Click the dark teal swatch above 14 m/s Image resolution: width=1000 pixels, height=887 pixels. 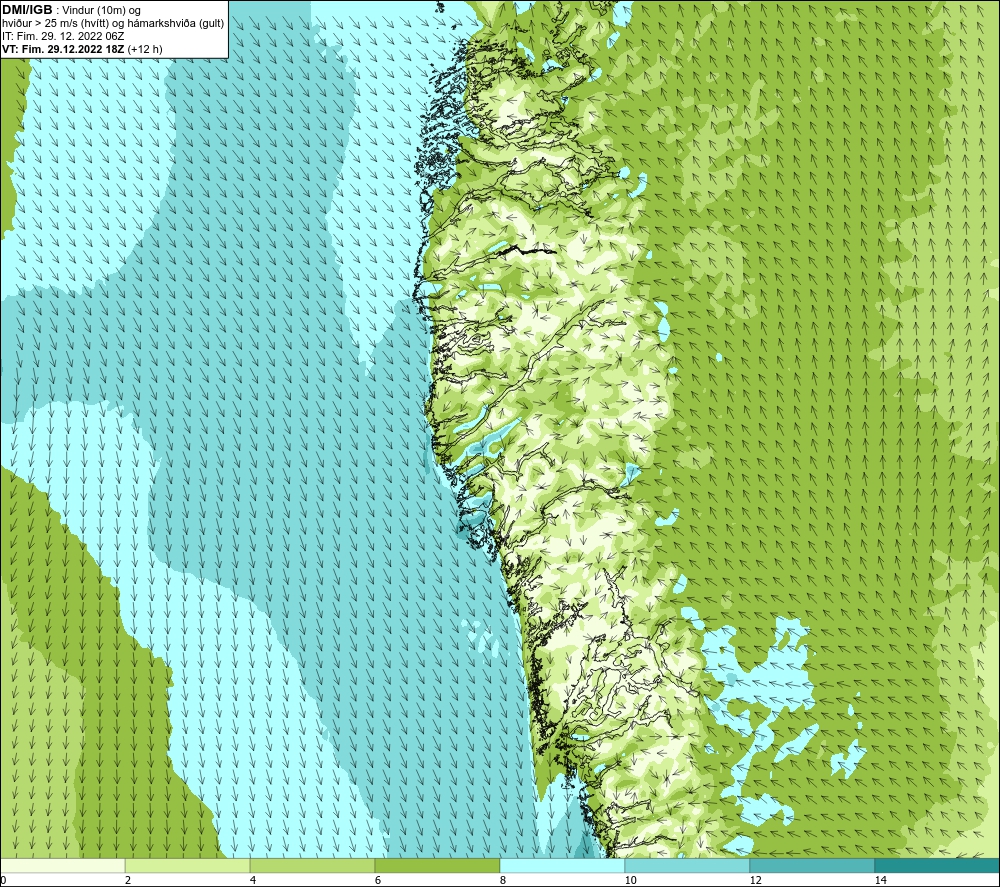937,866
